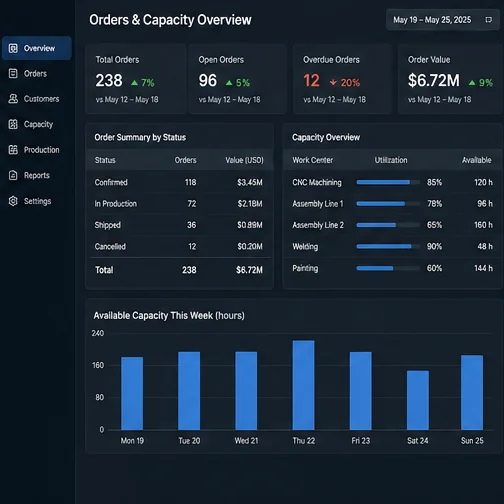
Task: Click the Tue 20 capacity bar
Action: pos(189,391)
